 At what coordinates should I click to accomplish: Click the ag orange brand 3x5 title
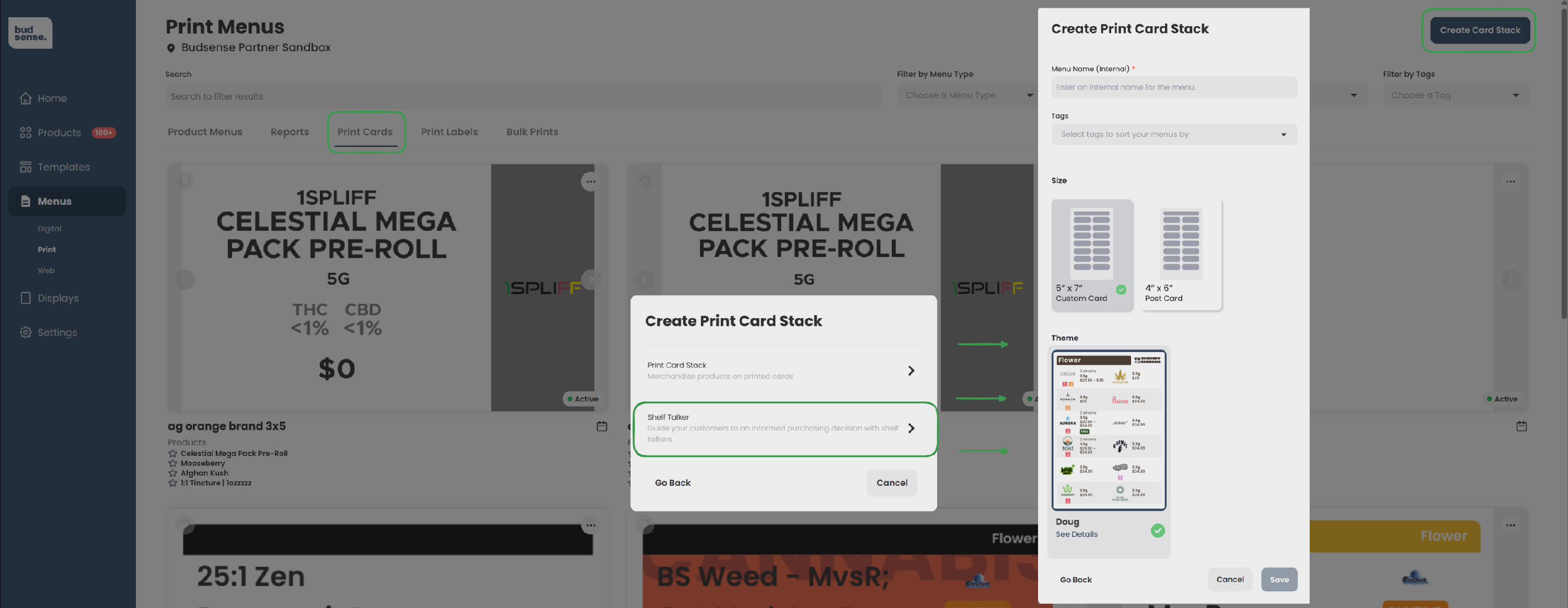pyautogui.click(x=226, y=426)
